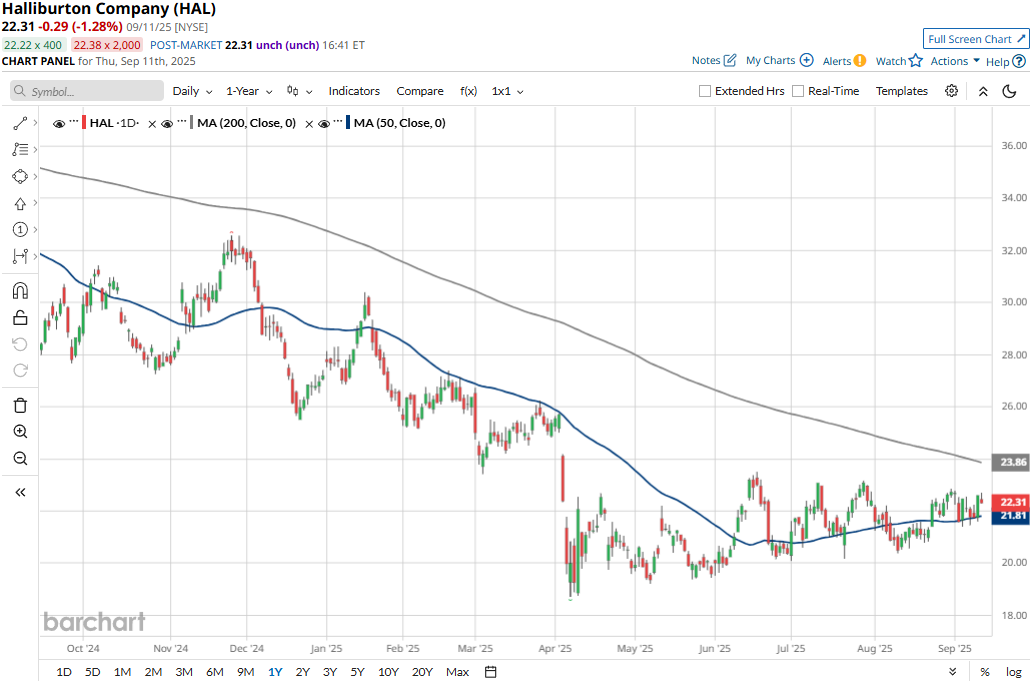Open the HAL series options menu
1032x681 pixels.
74,122
